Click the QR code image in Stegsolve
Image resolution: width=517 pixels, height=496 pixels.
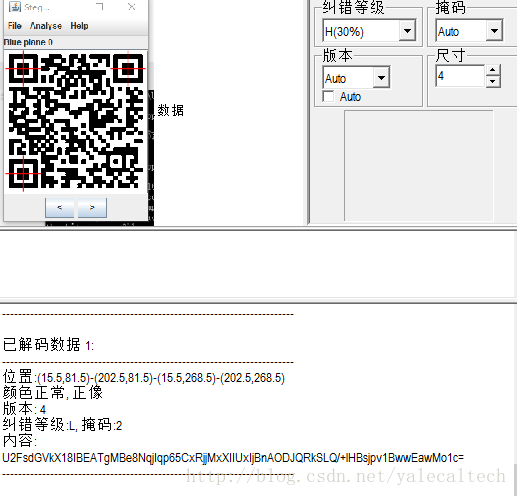(x=76, y=121)
